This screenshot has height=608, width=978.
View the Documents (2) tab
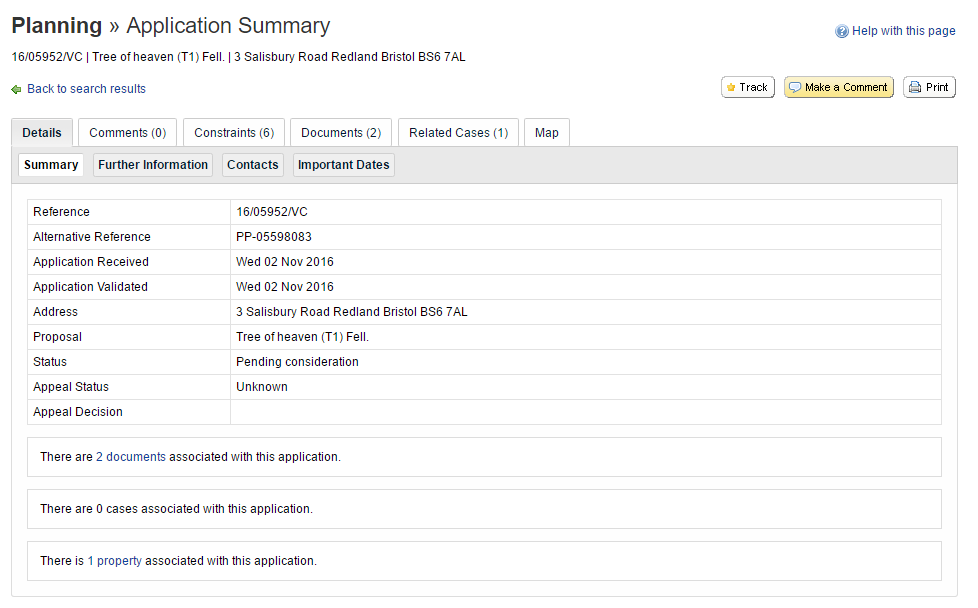[340, 132]
